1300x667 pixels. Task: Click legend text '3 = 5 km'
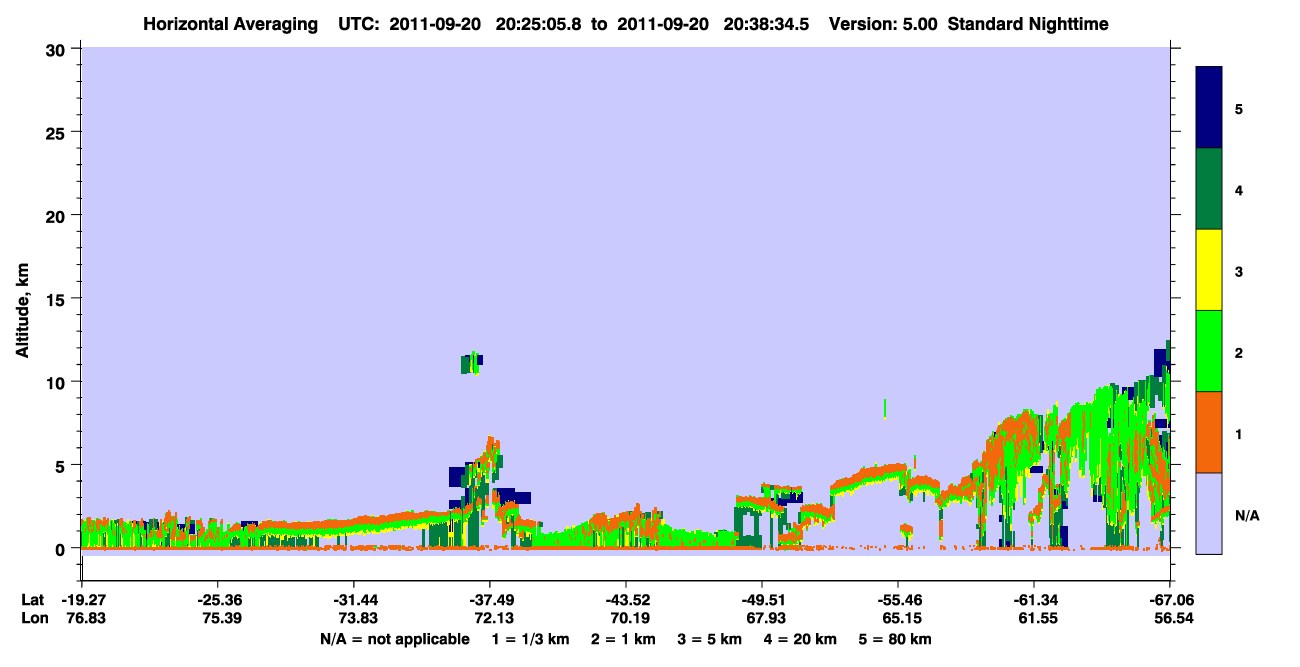pos(711,639)
